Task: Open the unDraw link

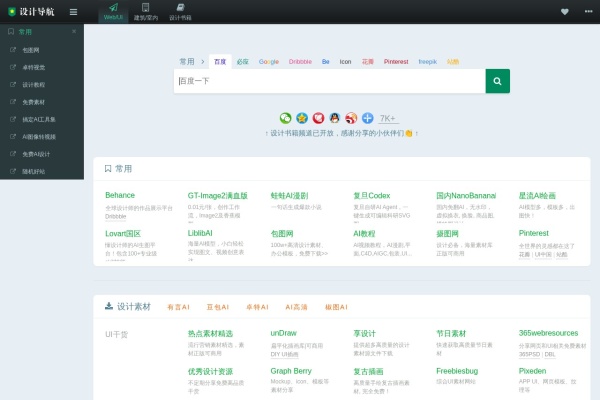Action: 284,333
